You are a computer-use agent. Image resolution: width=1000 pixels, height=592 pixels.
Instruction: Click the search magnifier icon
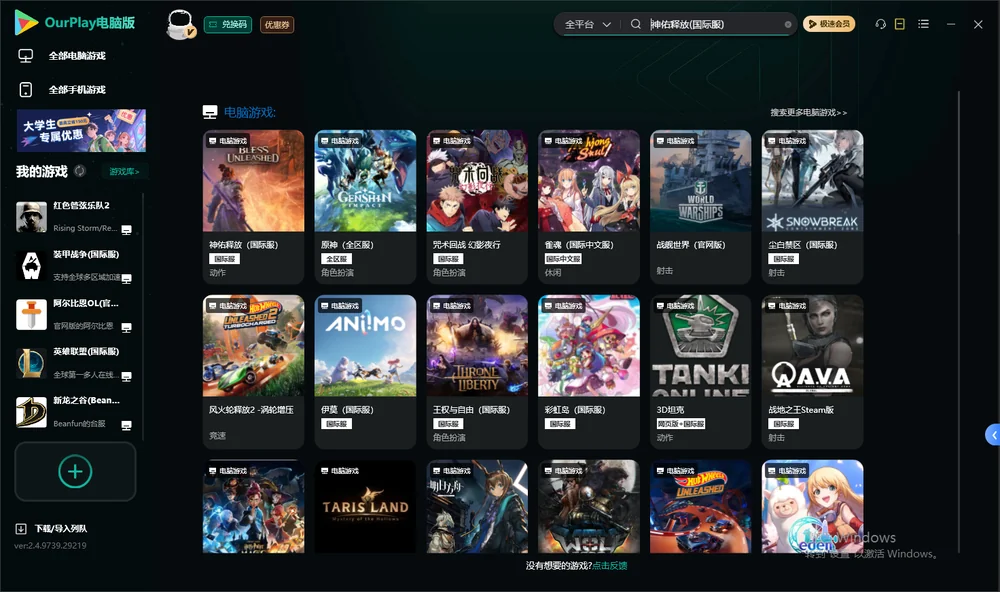point(635,24)
